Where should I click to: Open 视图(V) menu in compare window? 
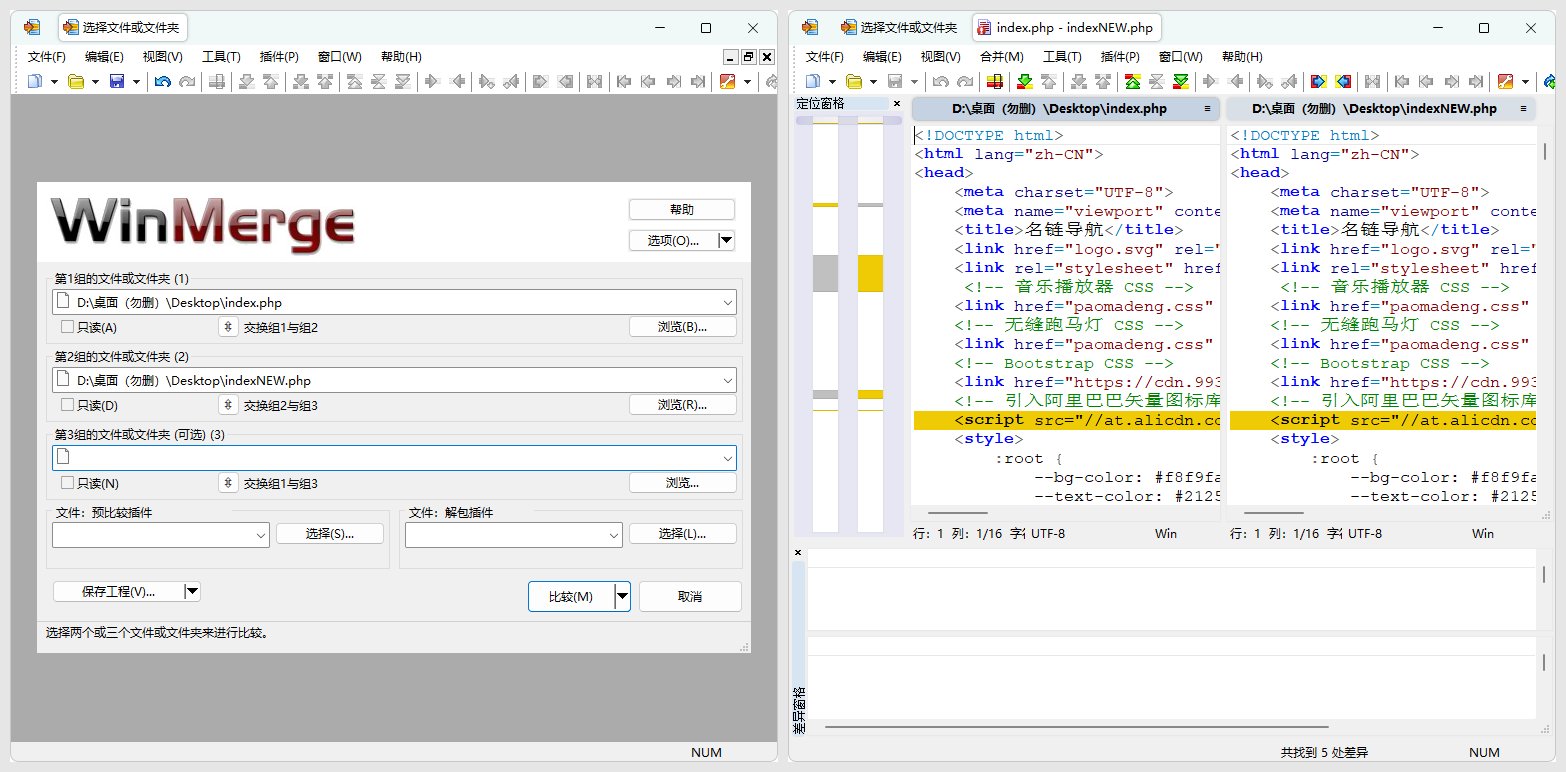coord(941,57)
